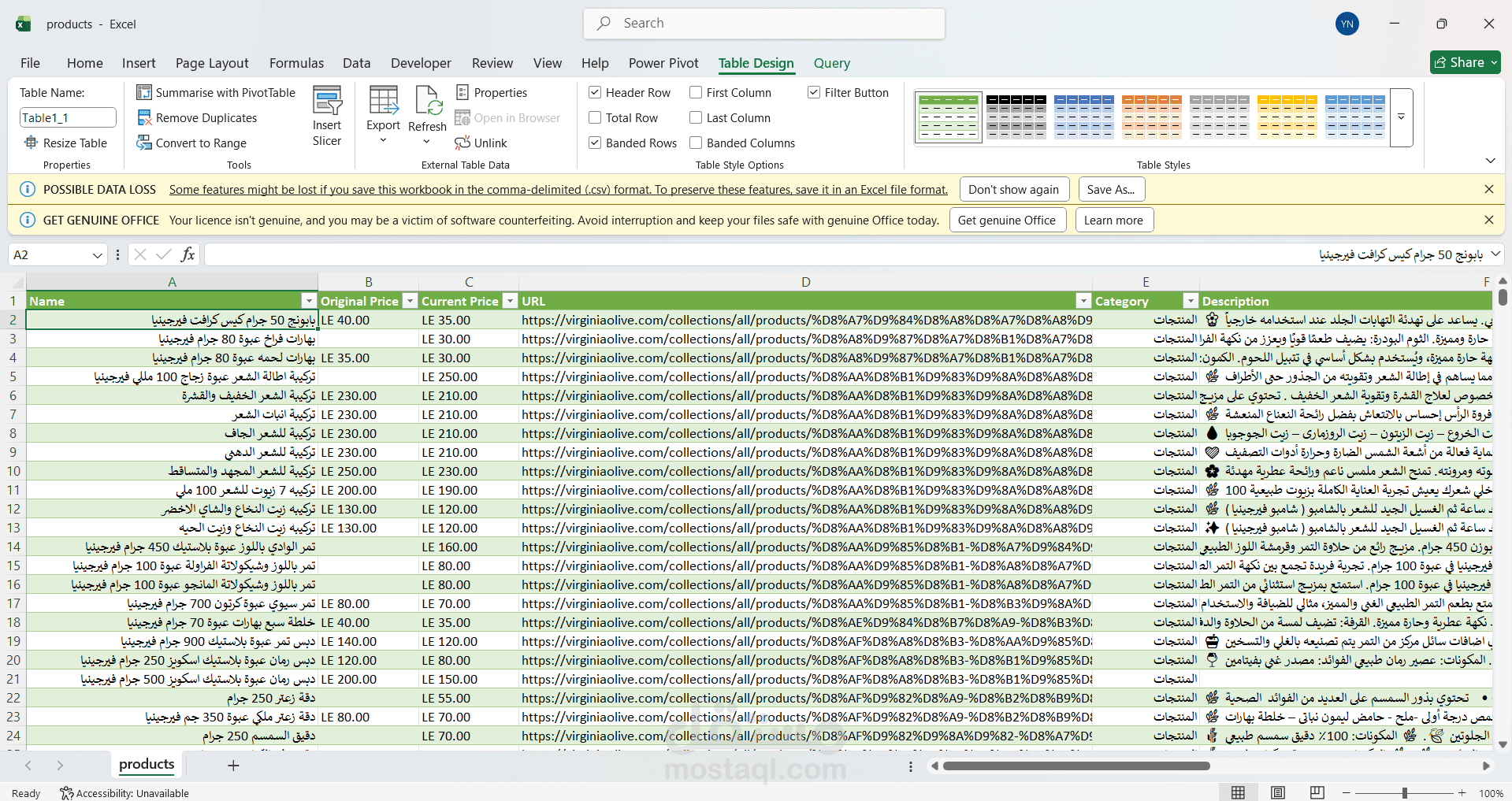Click the Insert Function fx icon
Image resolution: width=1512 pixels, height=801 pixels.
188,254
